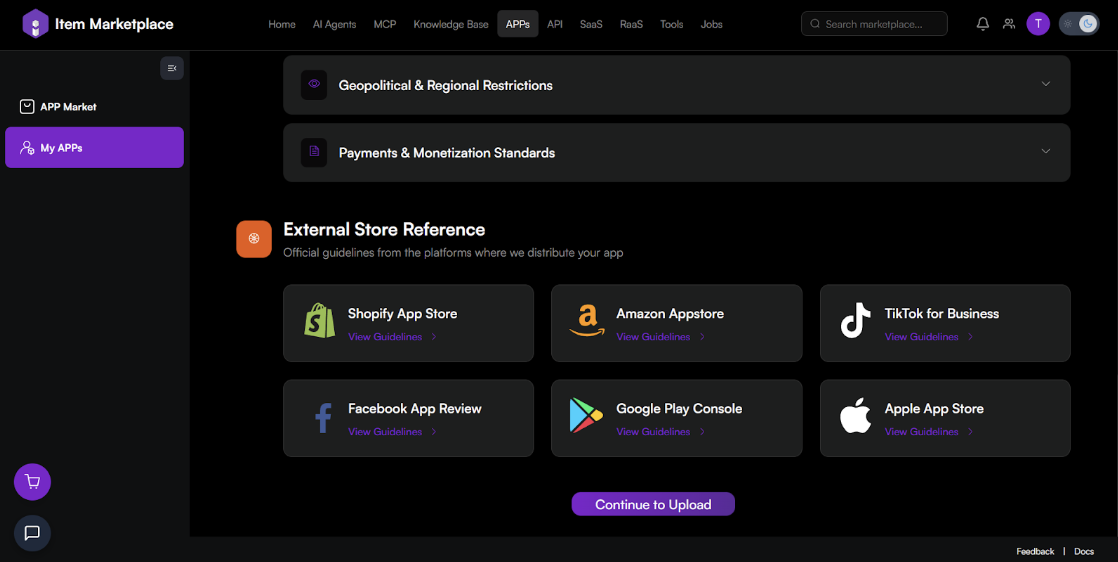Viewport: 1118px width, 562px height.
Task: Open the user avatar T profile
Action: click(1038, 24)
